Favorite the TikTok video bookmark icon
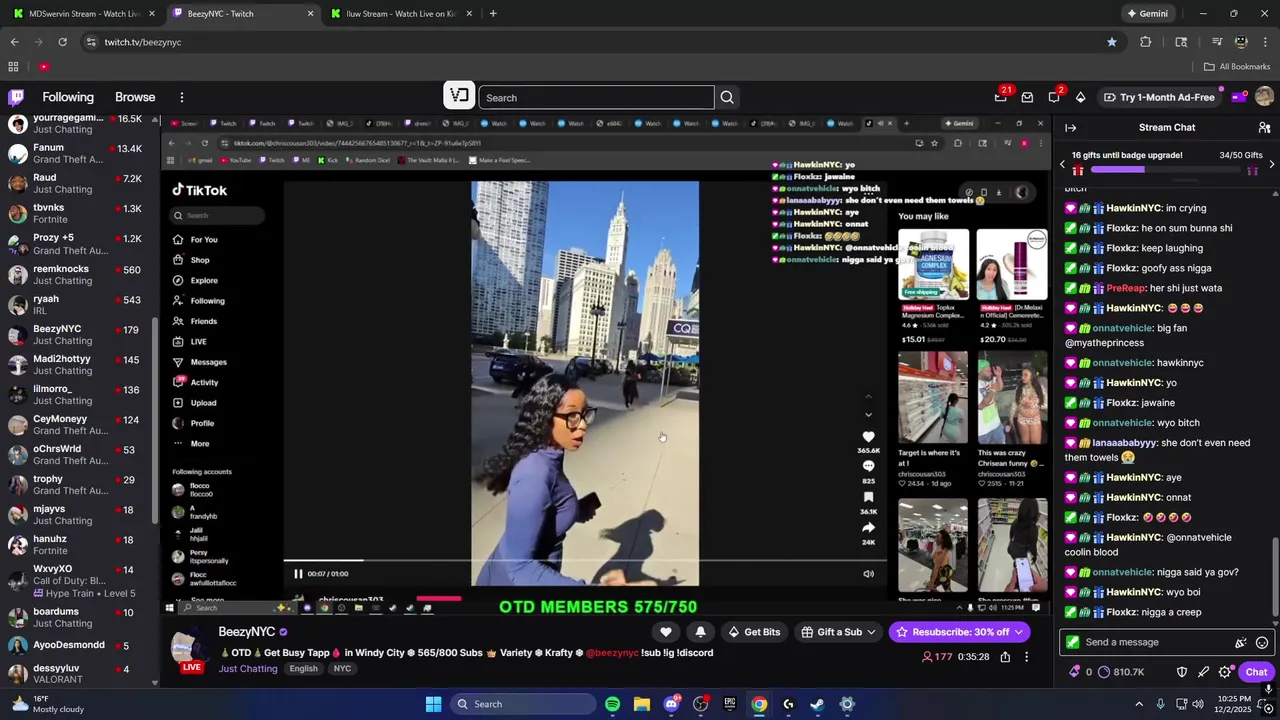 point(868,497)
